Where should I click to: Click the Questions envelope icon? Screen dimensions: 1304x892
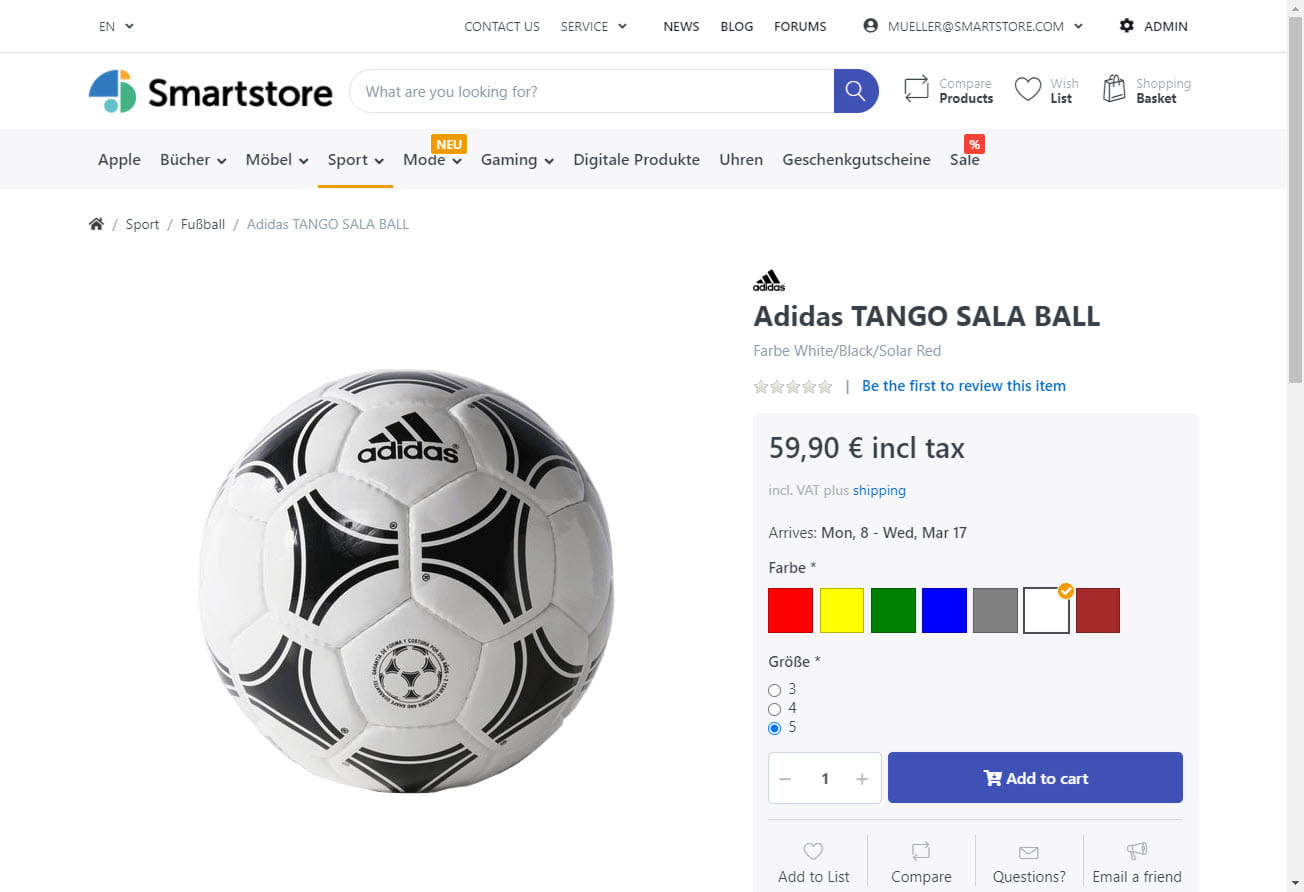(1028, 851)
